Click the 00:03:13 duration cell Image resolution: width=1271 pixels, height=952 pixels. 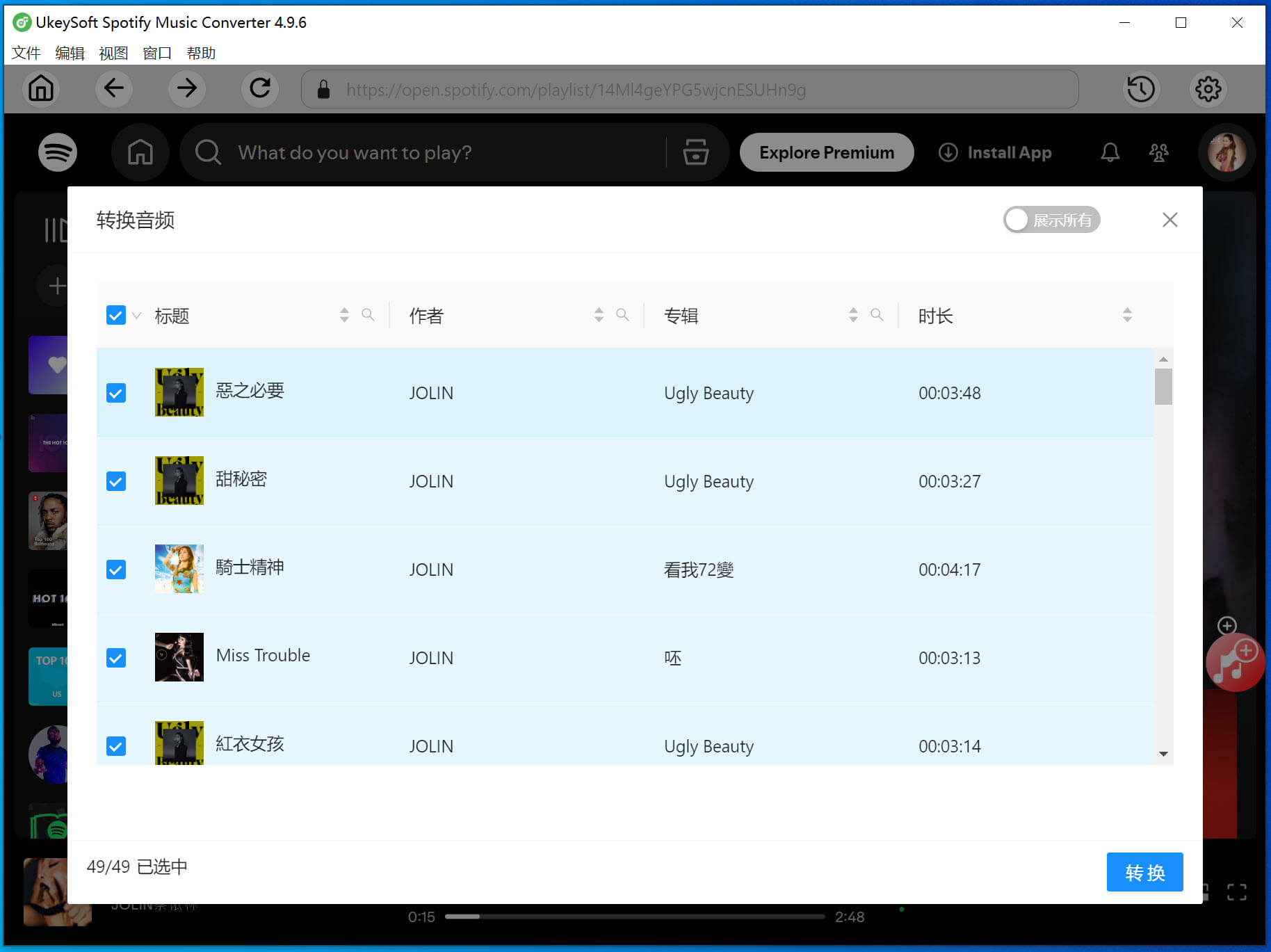(x=949, y=658)
